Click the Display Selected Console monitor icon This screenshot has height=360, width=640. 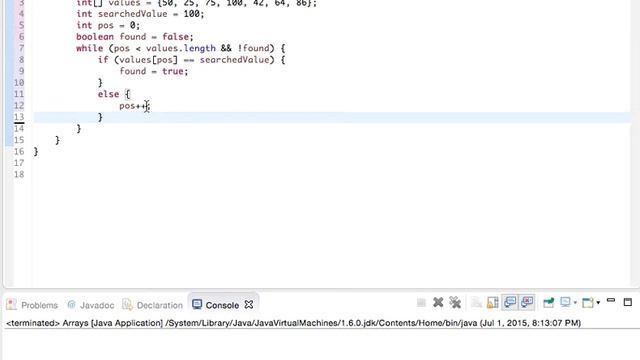565,302
